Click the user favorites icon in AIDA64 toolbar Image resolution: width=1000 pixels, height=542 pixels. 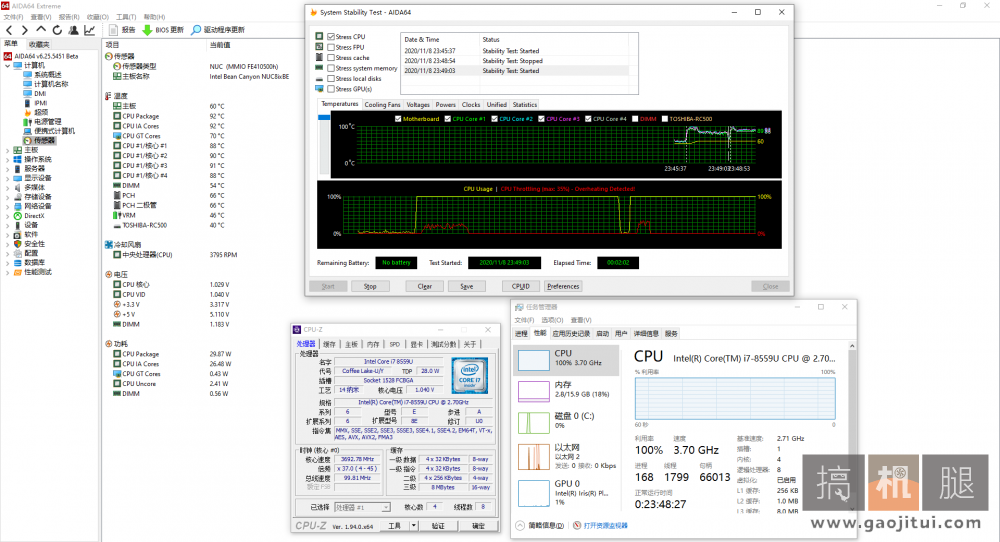(x=73, y=30)
